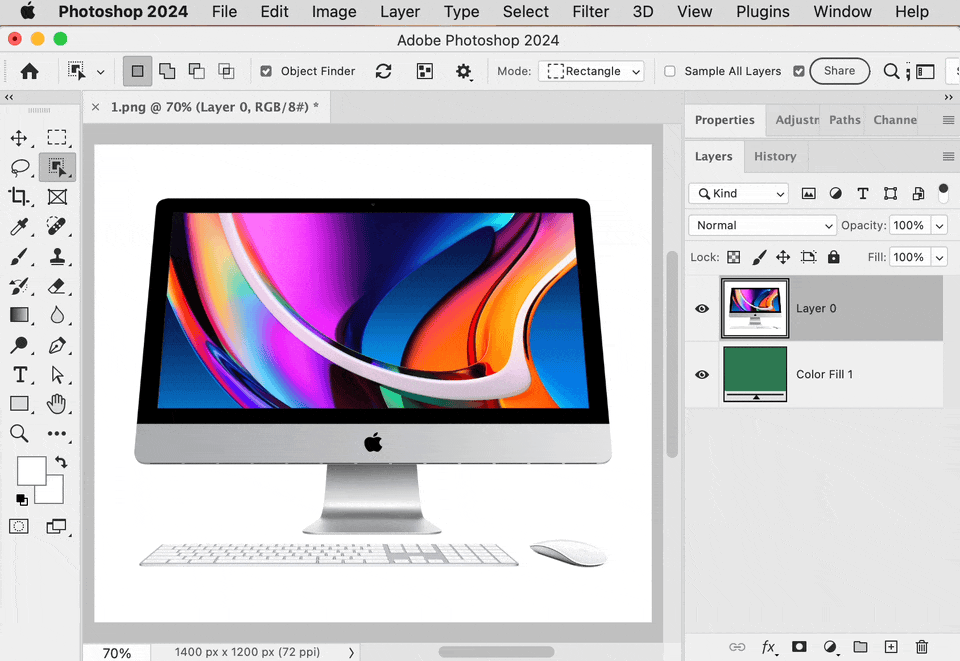
Task: Open the Layer menu
Action: click(x=400, y=12)
